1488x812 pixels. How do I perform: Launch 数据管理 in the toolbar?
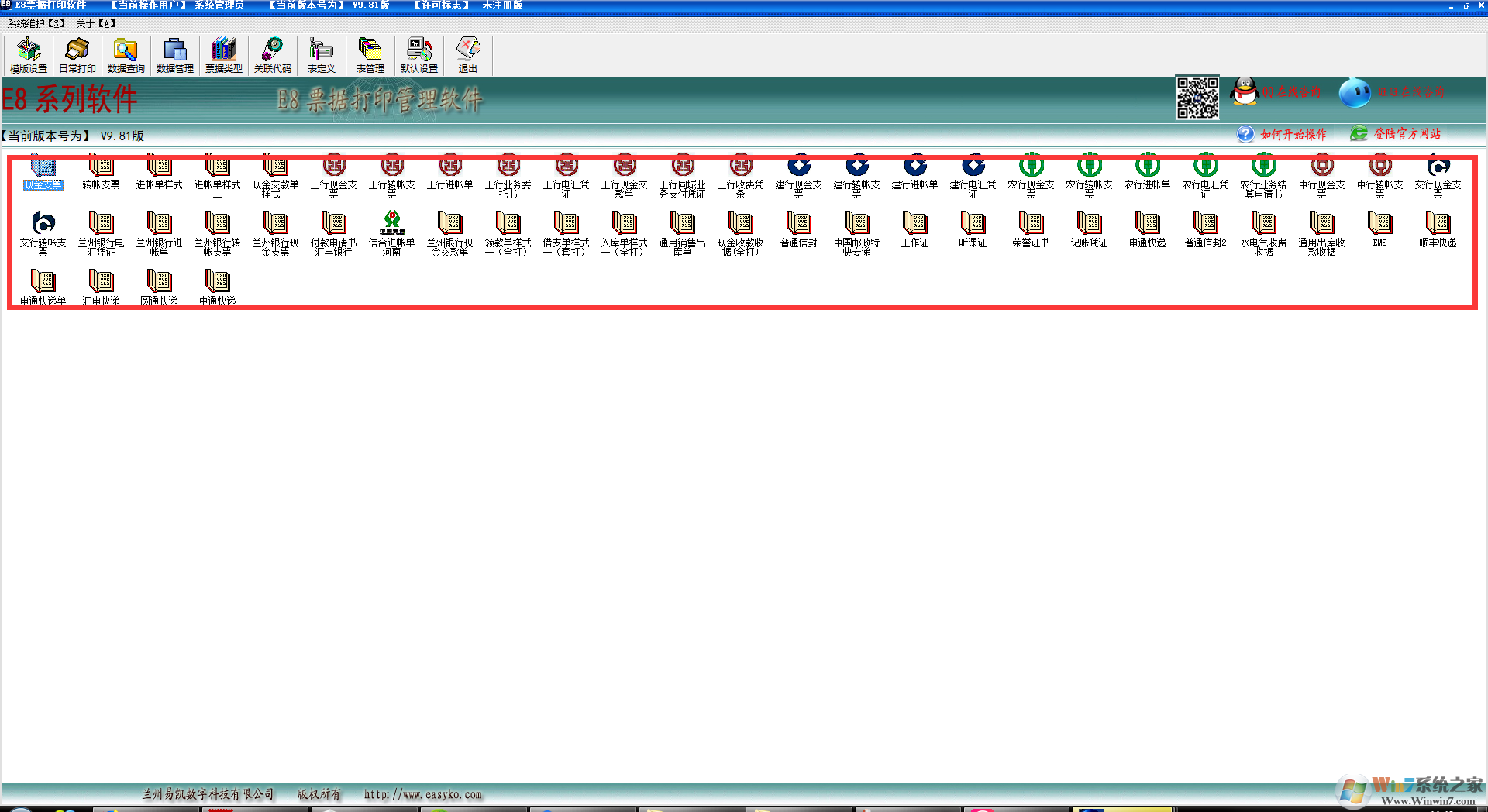point(175,55)
